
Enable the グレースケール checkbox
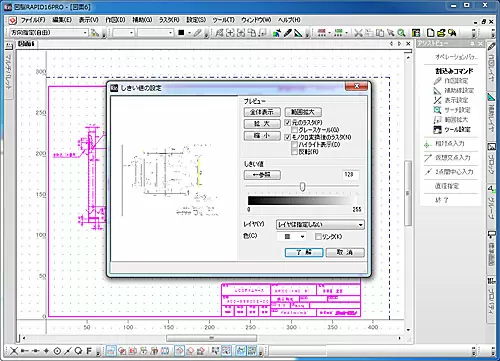294,130
